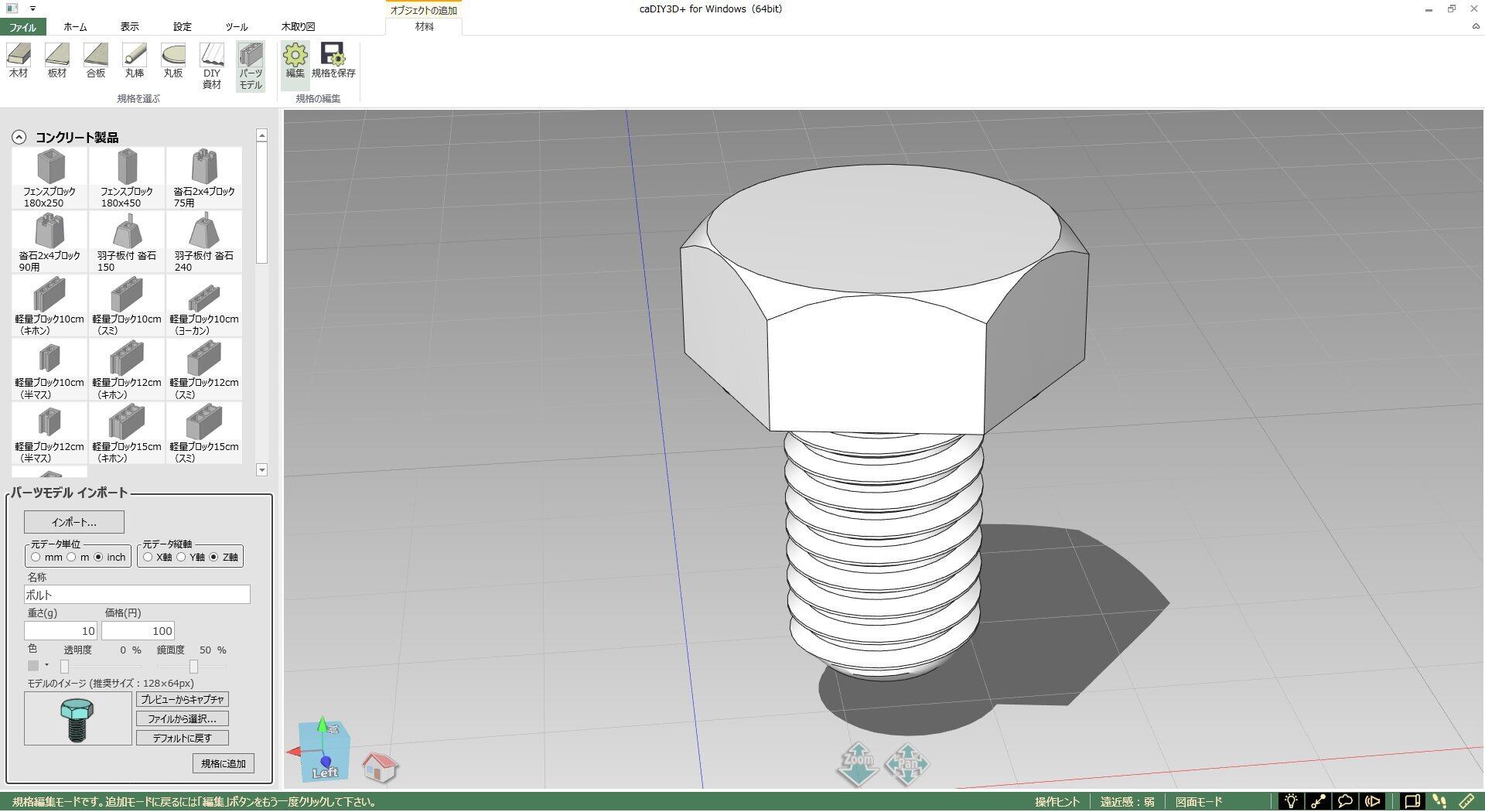The height and width of the screenshot is (812, 1485).
Task: Open the color picker dropdown arrow
Action: (x=46, y=665)
